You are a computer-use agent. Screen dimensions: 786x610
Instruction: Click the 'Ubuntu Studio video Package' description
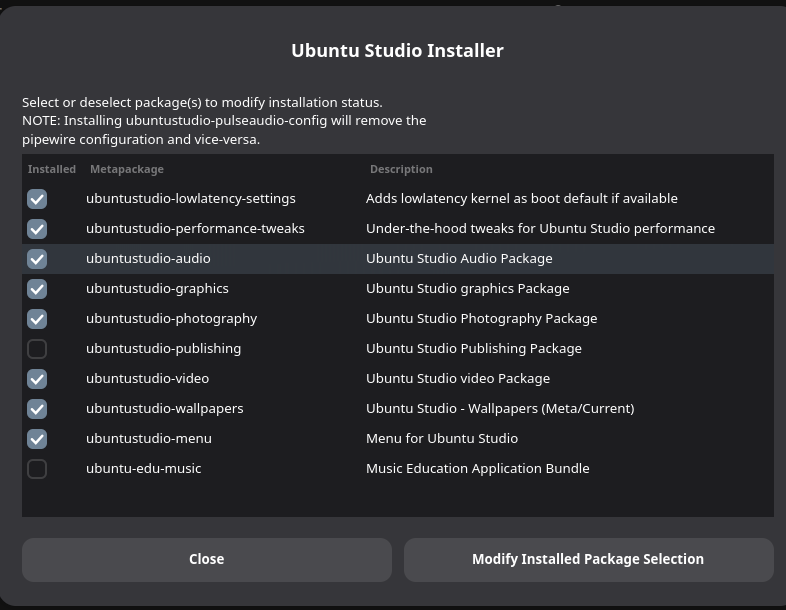[458, 379]
